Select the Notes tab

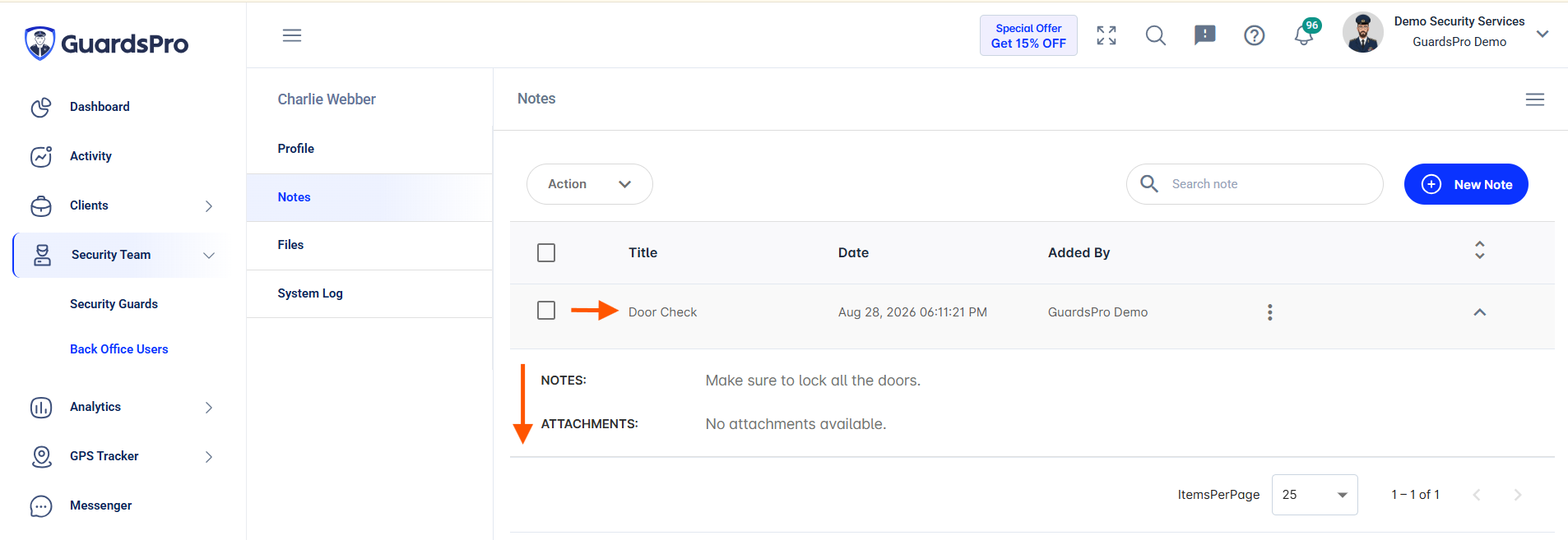(369, 197)
